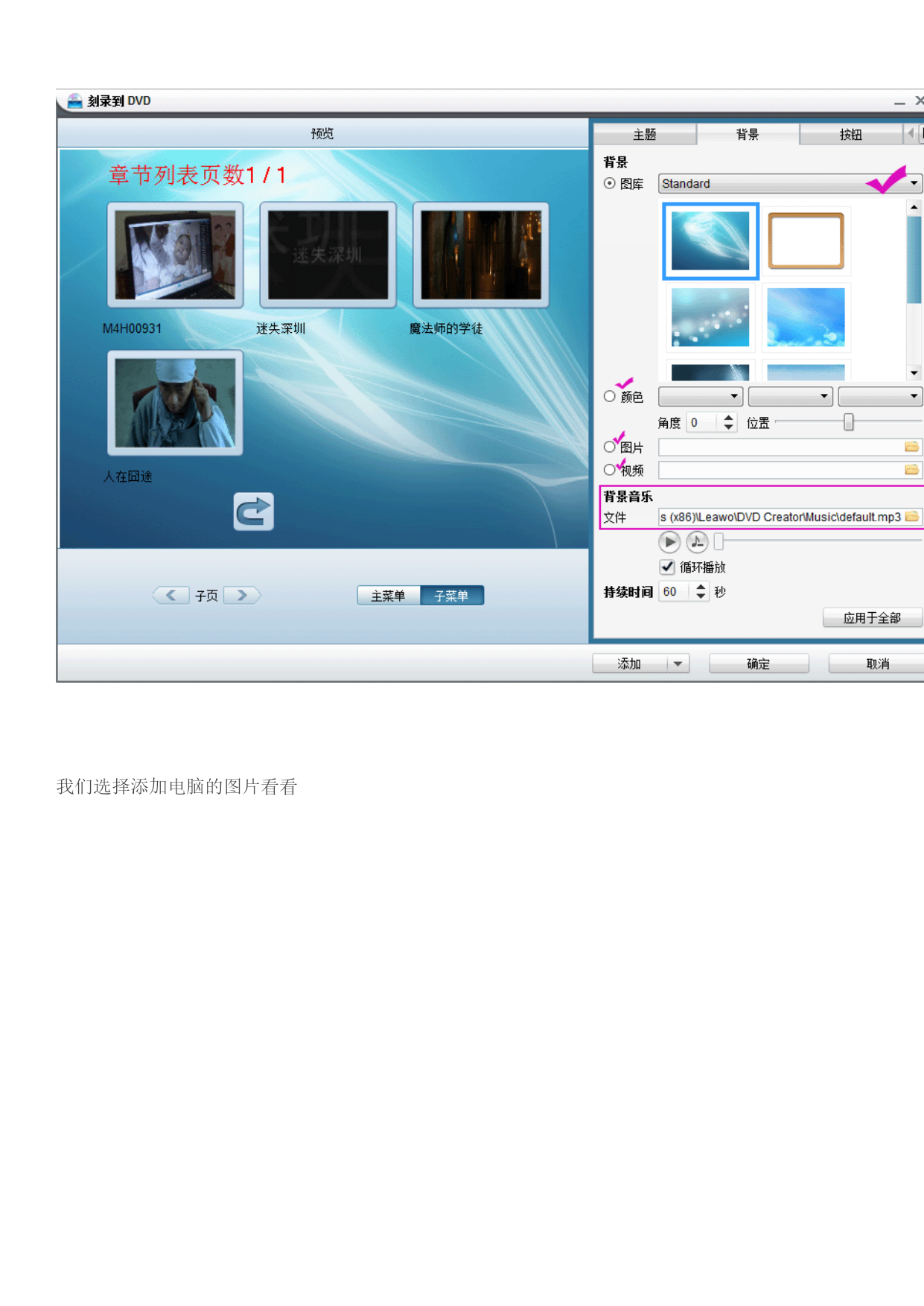Switch to the 主题 tab
Image resolution: width=924 pixels, height=1306 pixels.
click(x=644, y=135)
